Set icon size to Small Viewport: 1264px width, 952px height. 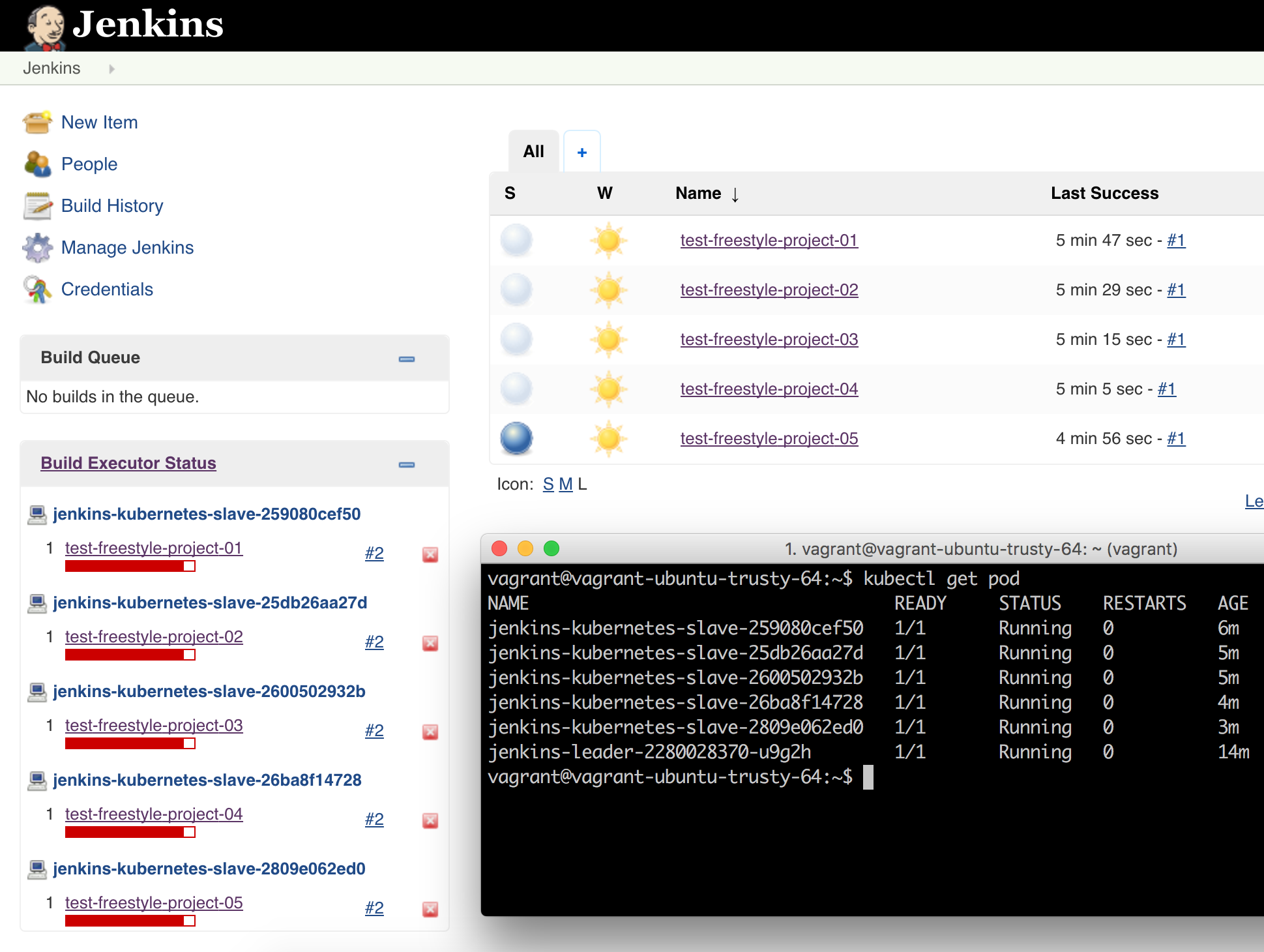click(548, 484)
